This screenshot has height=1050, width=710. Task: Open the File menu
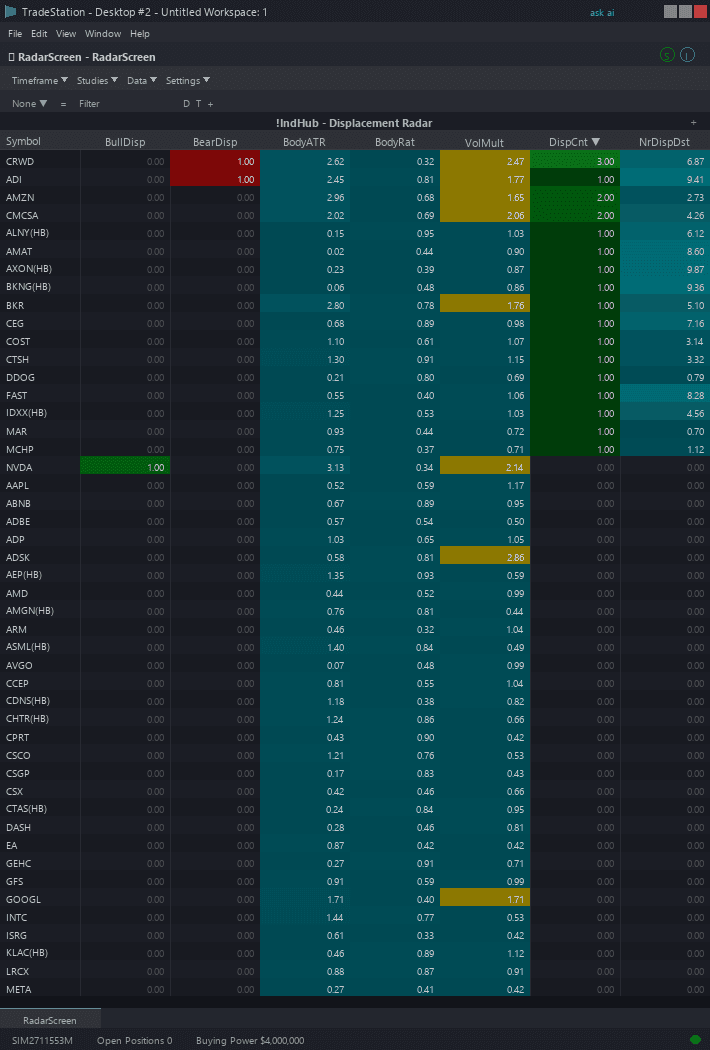(15, 33)
